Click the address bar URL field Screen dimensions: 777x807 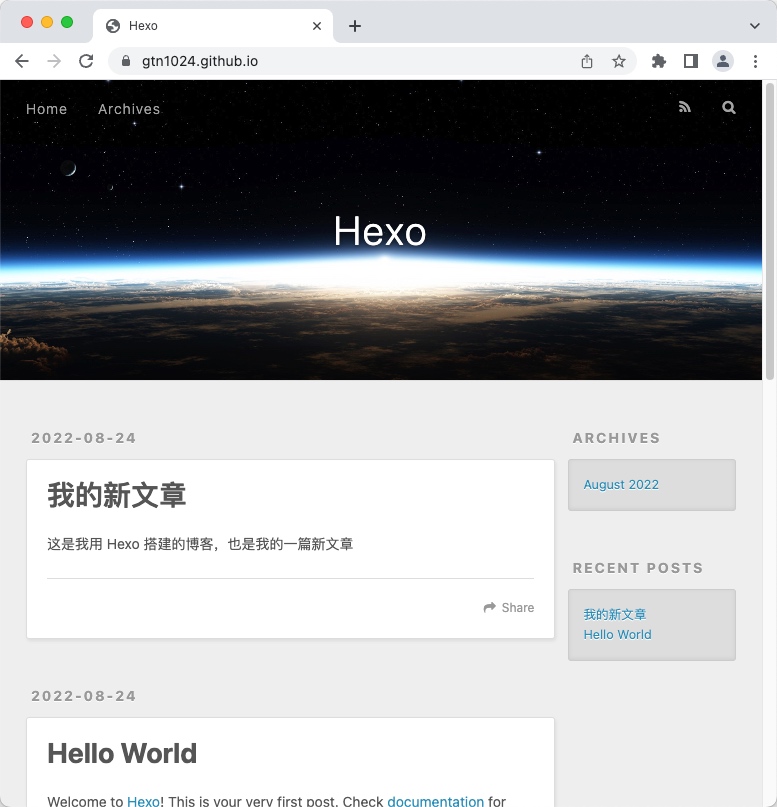click(350, 61)
